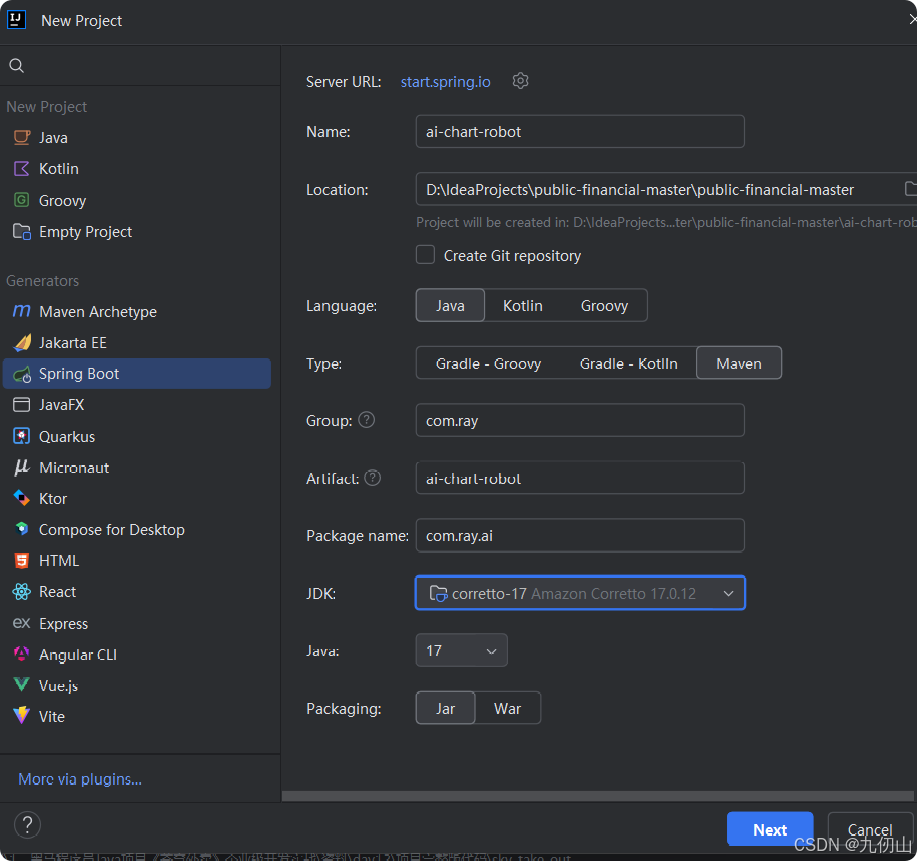Click the Quarkus logo icon
This screenshot has width=917, height=861.
click(x=22, y=436)
